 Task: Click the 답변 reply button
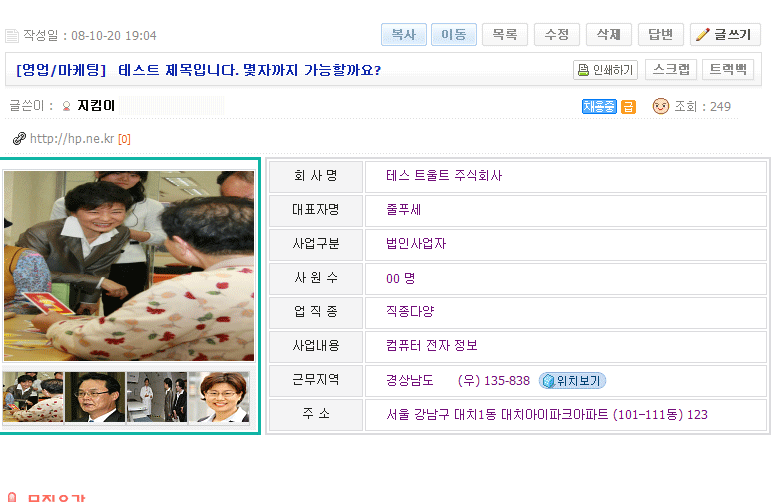(661, 35)
